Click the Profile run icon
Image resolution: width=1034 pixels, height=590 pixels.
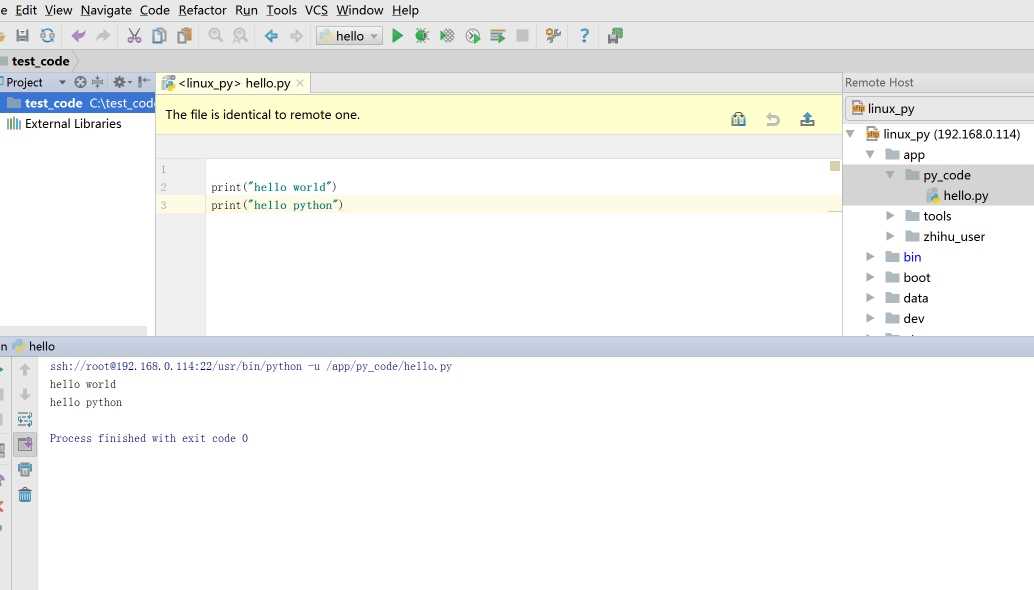(472, 36)
